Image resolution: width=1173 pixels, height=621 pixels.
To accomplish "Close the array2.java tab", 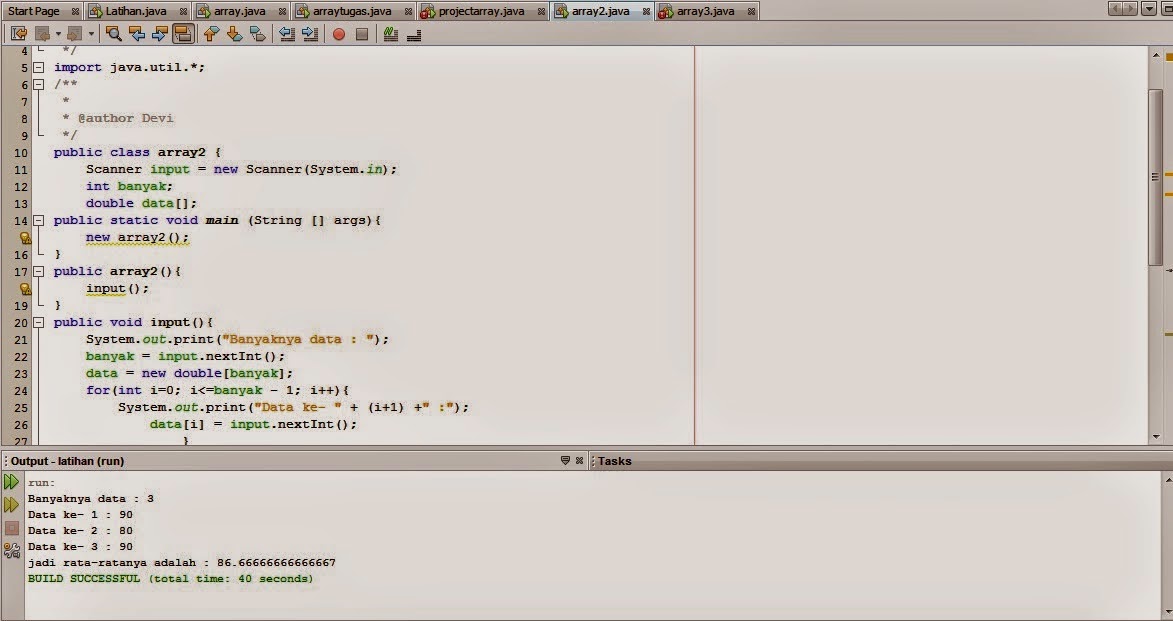I will pos(646,11).
